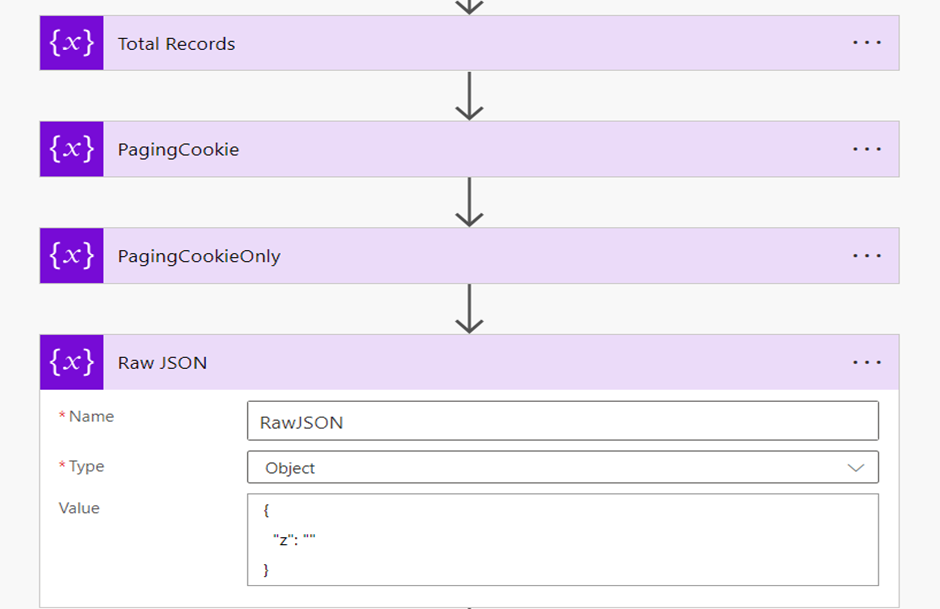This screenshot has width=940, height=609.
Task: Open the Type dropdown showing Object
Action: tap(550, 467)
